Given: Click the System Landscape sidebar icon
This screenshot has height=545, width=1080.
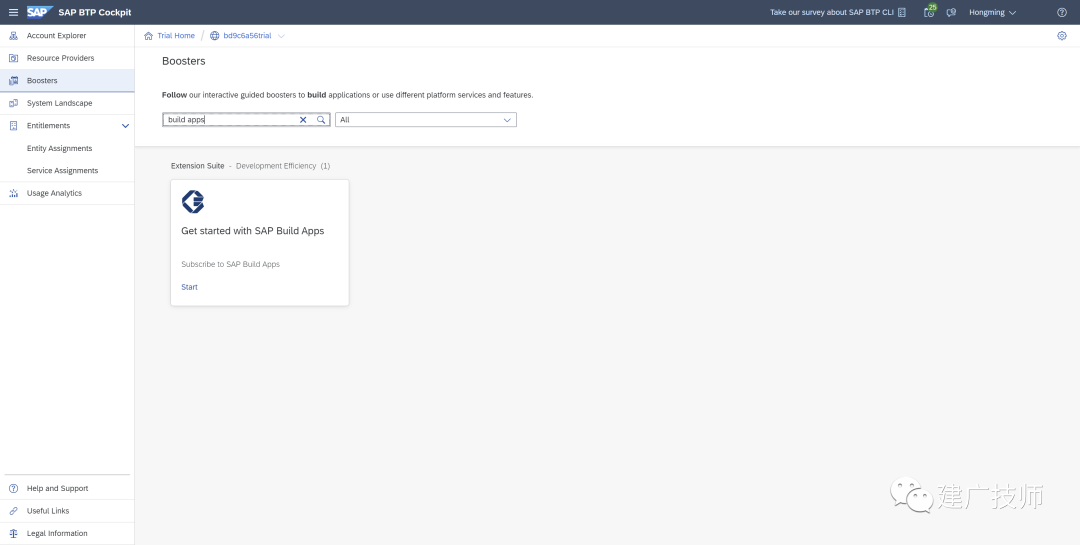Looking at the screenshot, I should point(13,103).
